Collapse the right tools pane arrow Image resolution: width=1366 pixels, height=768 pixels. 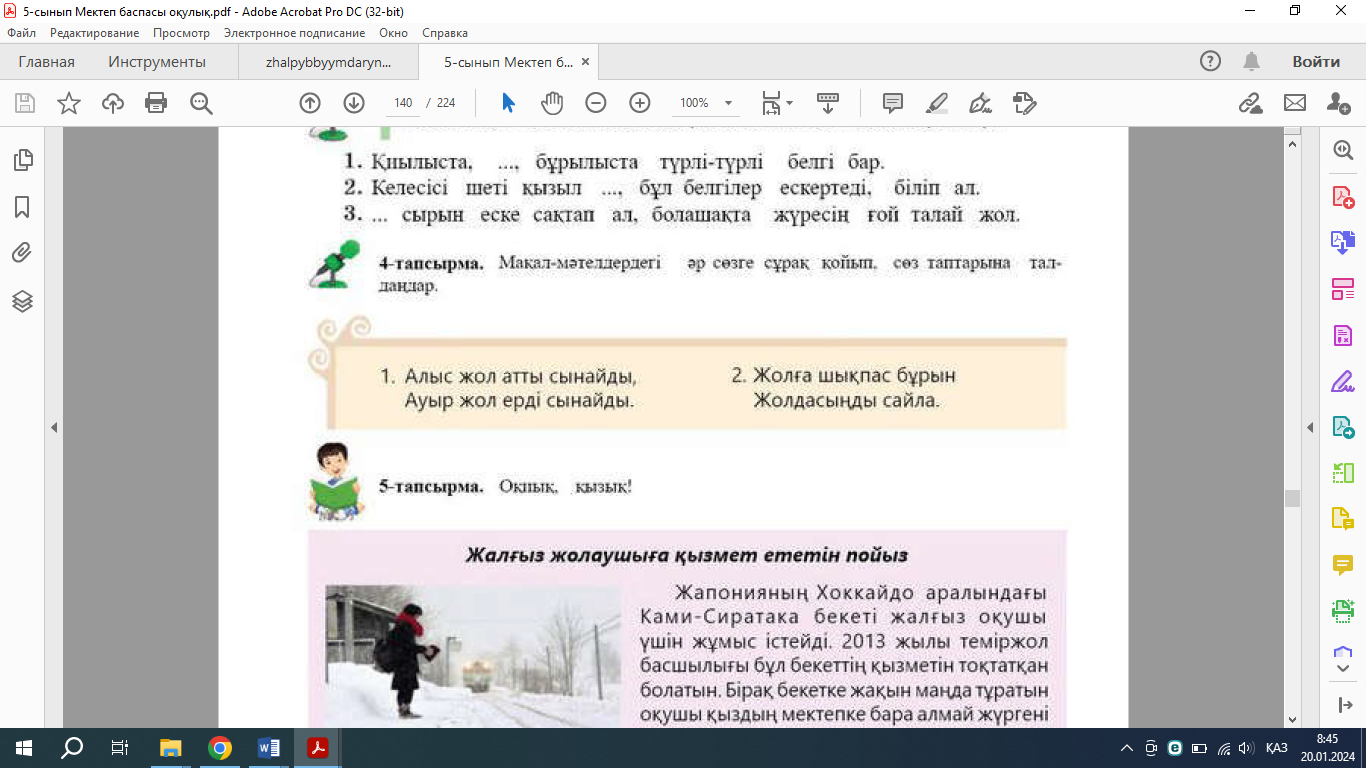pyautogui.click(x=1311, y=428)
